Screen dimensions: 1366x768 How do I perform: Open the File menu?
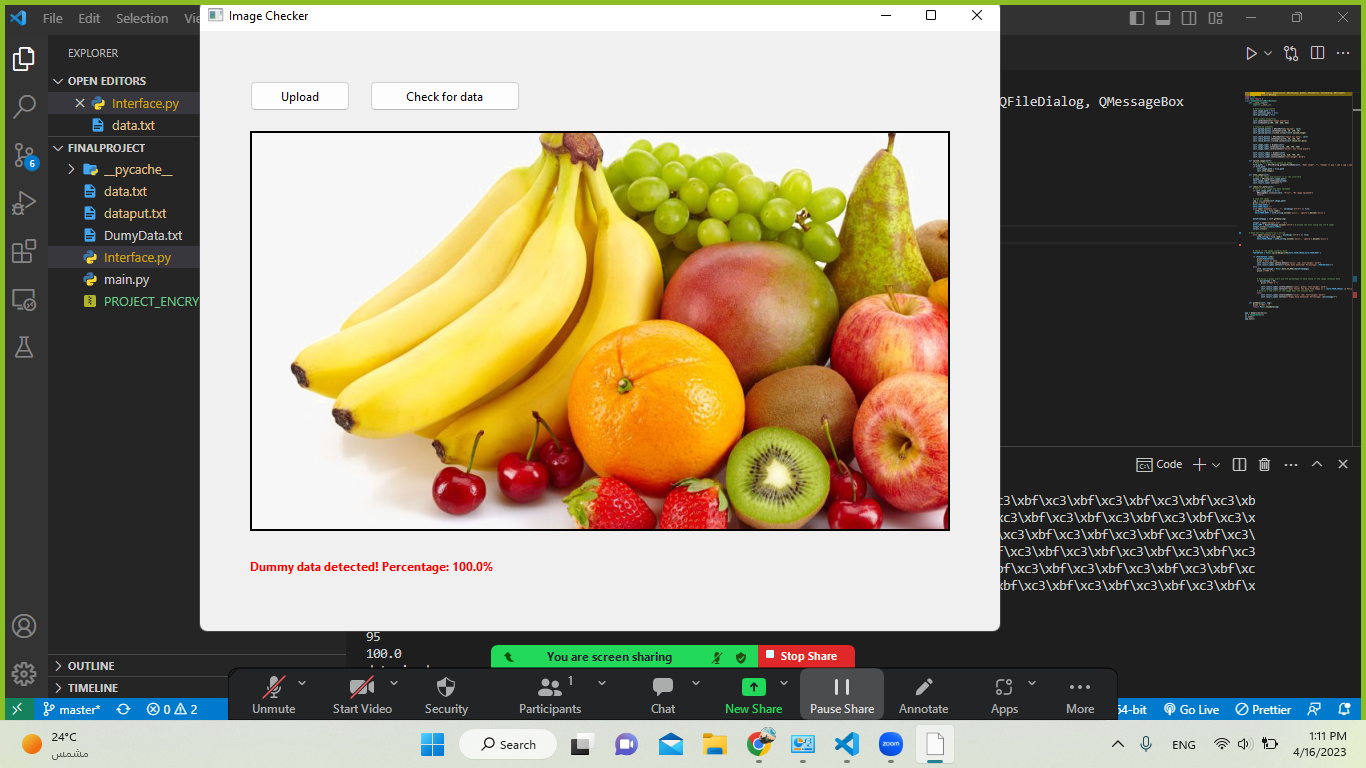coord(52,17)
